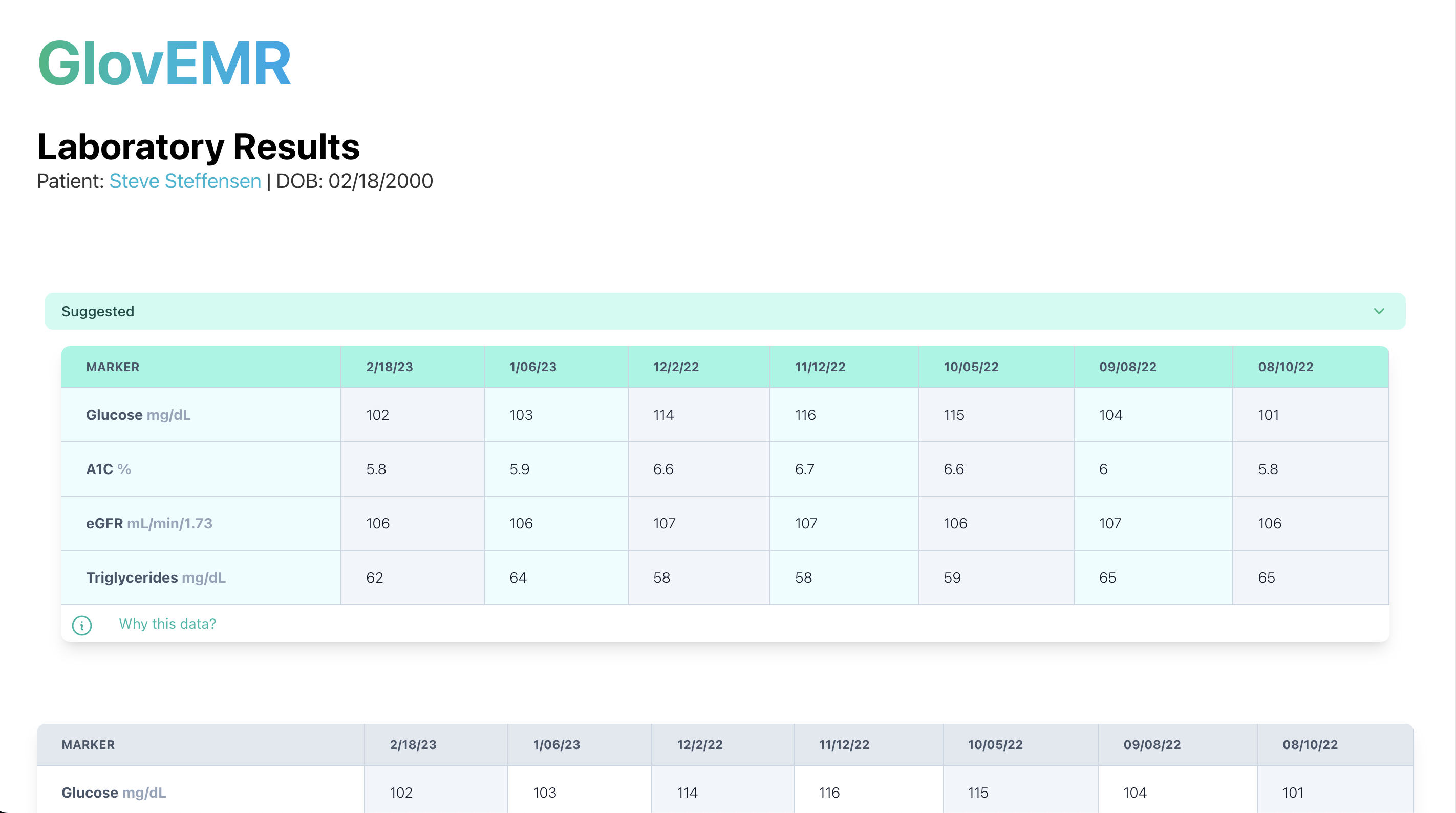Click the eGFR mL/min/1.73 row label
1456x813 pixels.
click(x=149, y=524)
